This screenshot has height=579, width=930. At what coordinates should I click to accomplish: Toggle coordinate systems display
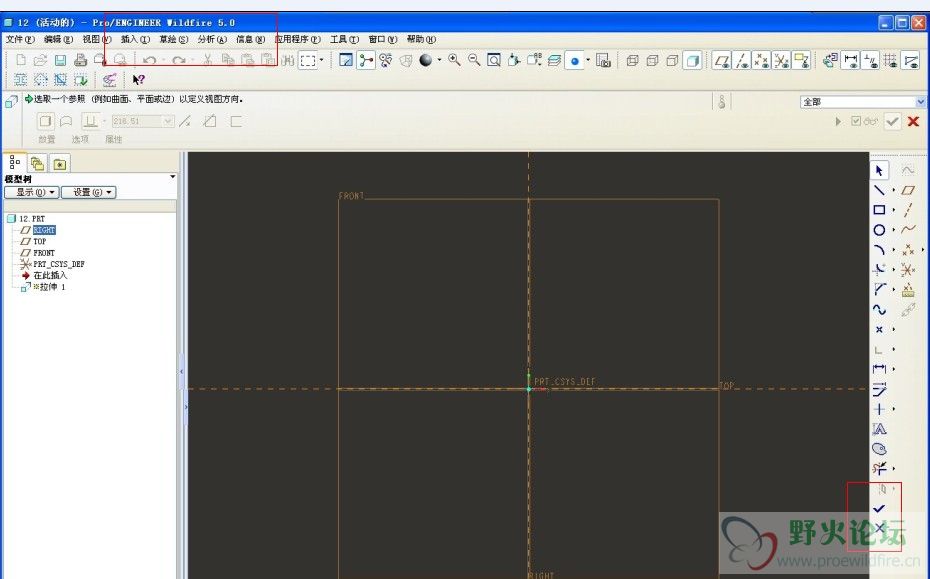point(782,60)
